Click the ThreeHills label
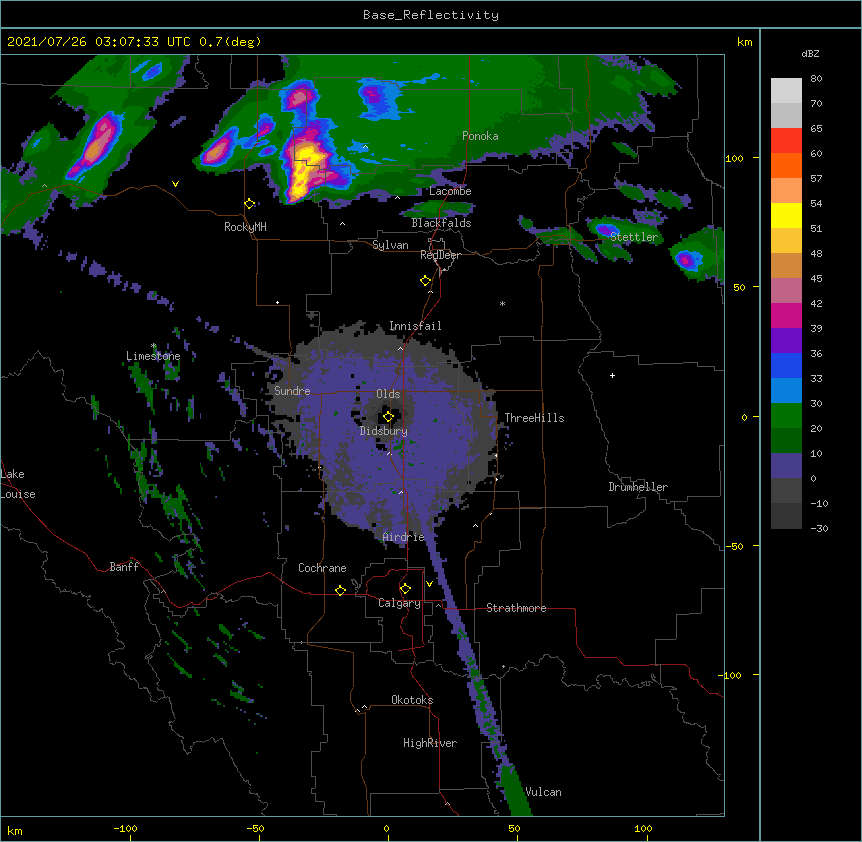The image size is (862, 842). point(534,418)
